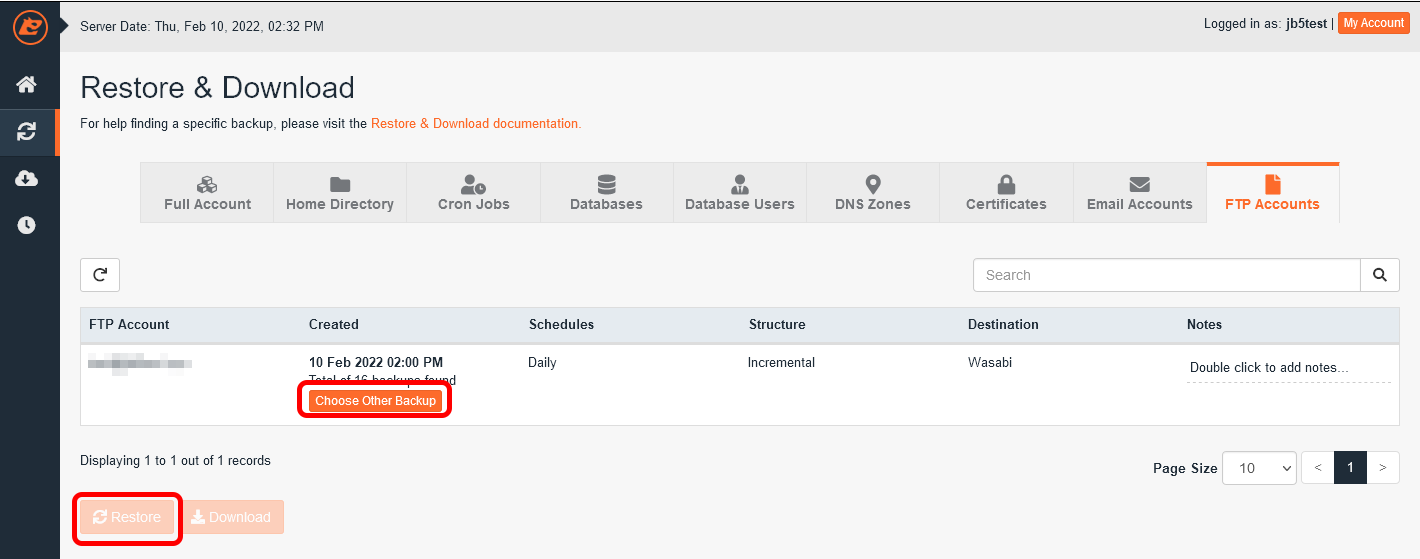Open the cloud Downloads icon in sidebar
This screenshot has width=1420, height=559.
click(27, 178)
